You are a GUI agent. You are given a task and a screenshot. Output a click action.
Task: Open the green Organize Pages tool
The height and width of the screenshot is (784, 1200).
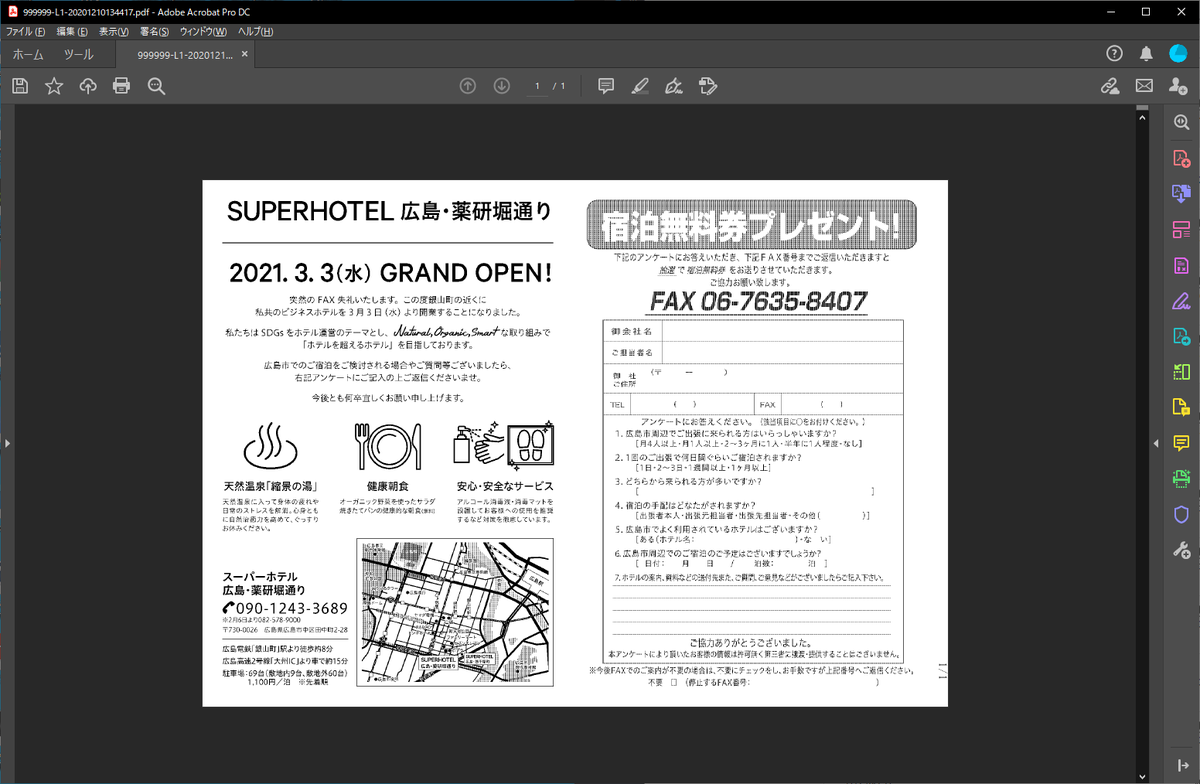pos(1181,372)
